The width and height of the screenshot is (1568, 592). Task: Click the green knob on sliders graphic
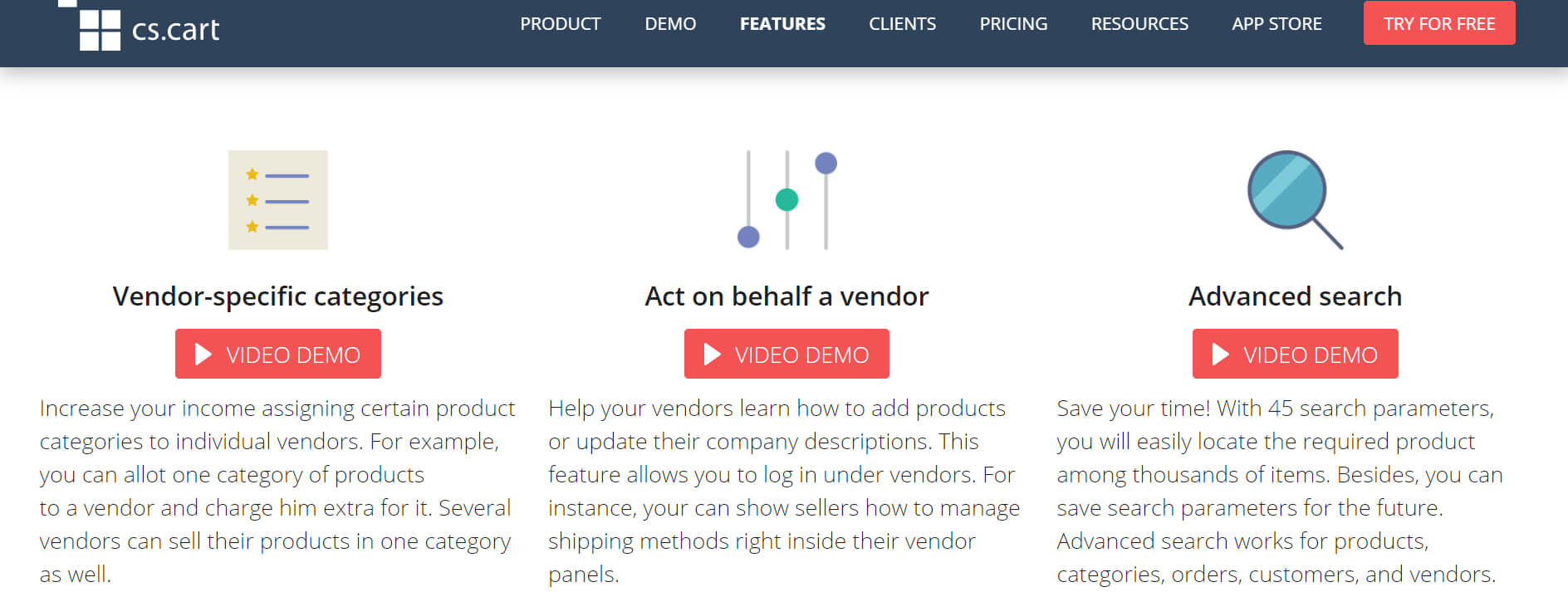click(x=786, y=200)
